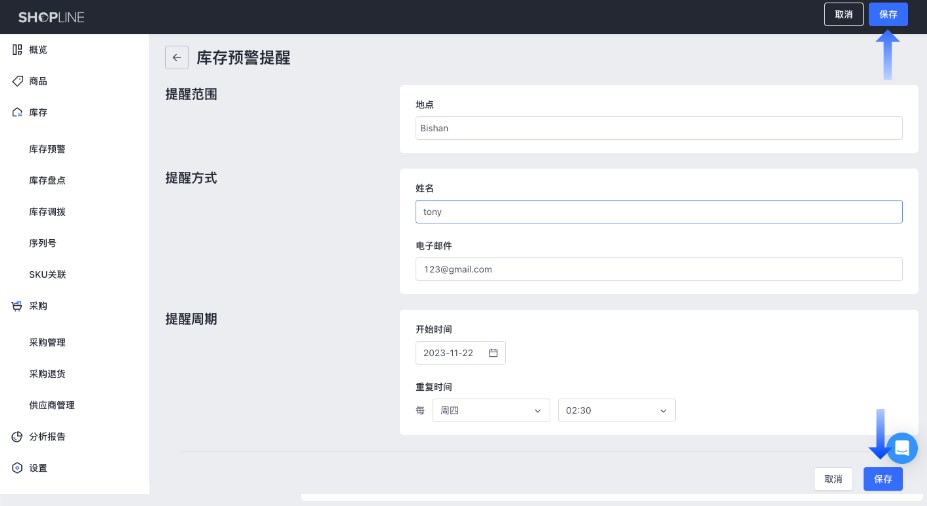Screen dimensions: 927x506
Task: Open the 周四 weekday dropdown
Action: (491, 410)
